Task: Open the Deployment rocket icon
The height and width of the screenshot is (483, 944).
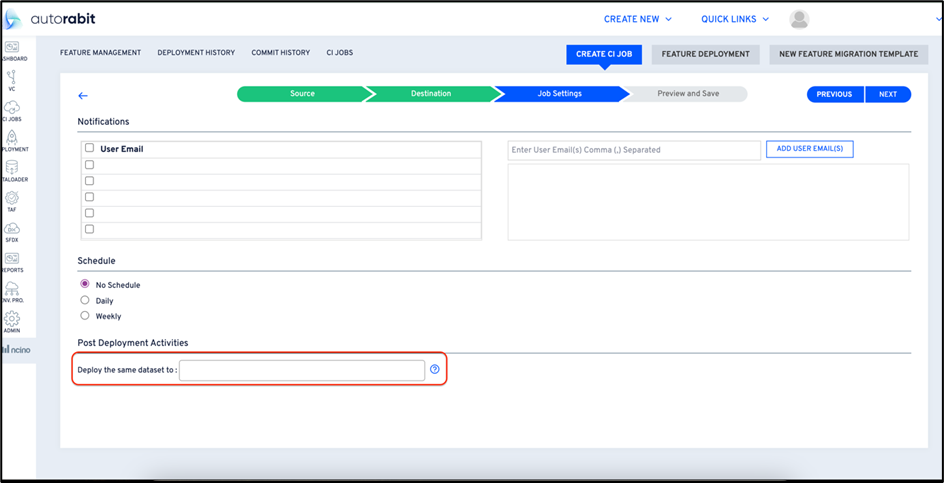Action: click(x=11, y=137)
